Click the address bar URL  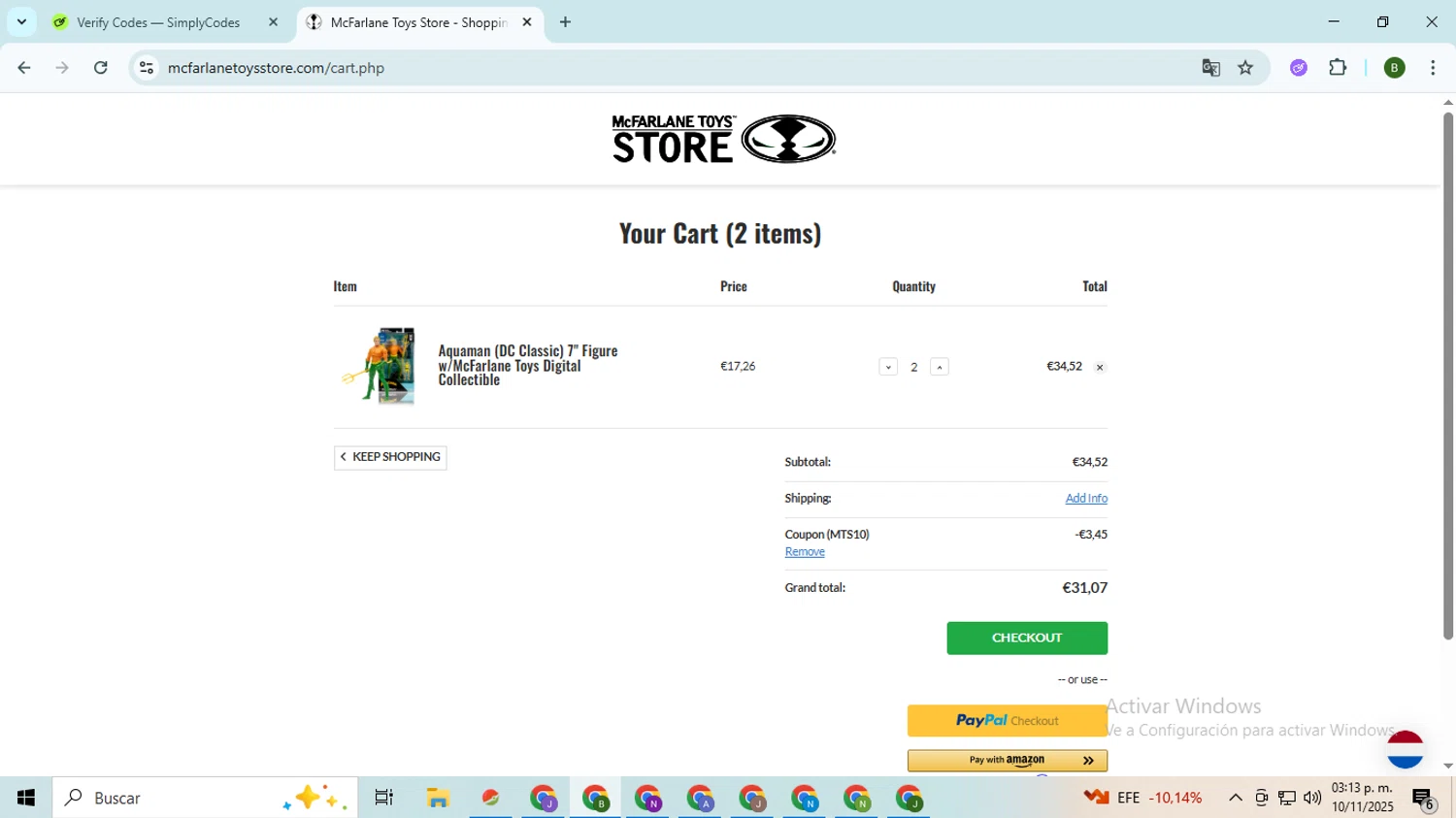coord(276,68)
